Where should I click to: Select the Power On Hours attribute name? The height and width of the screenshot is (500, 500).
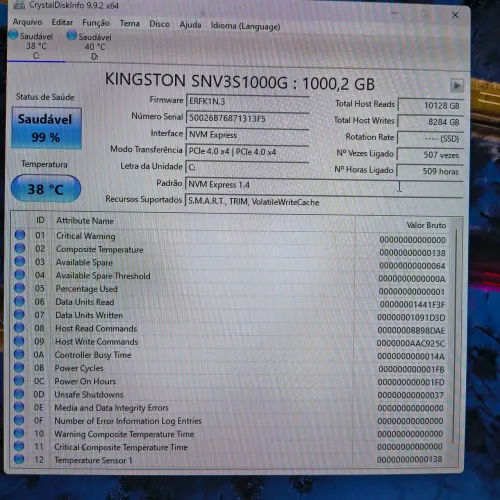point(85,381)
